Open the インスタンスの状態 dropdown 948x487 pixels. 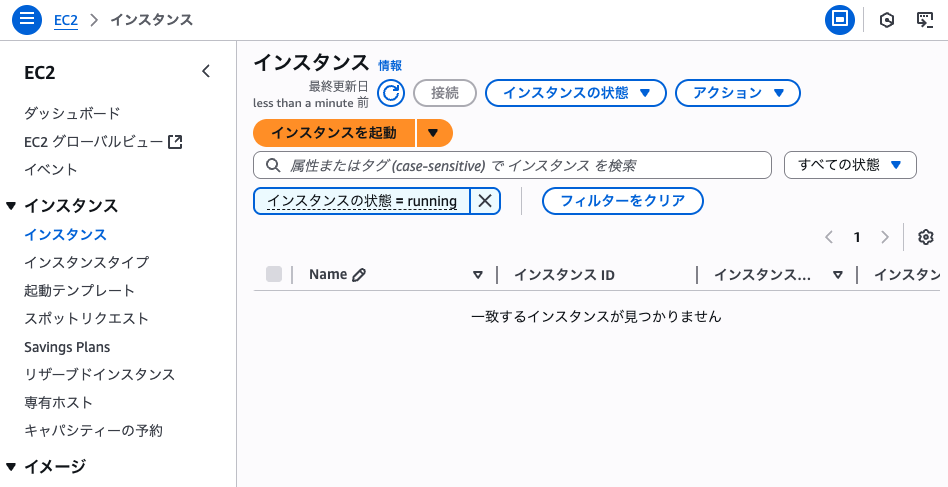(x=575, y=93)
